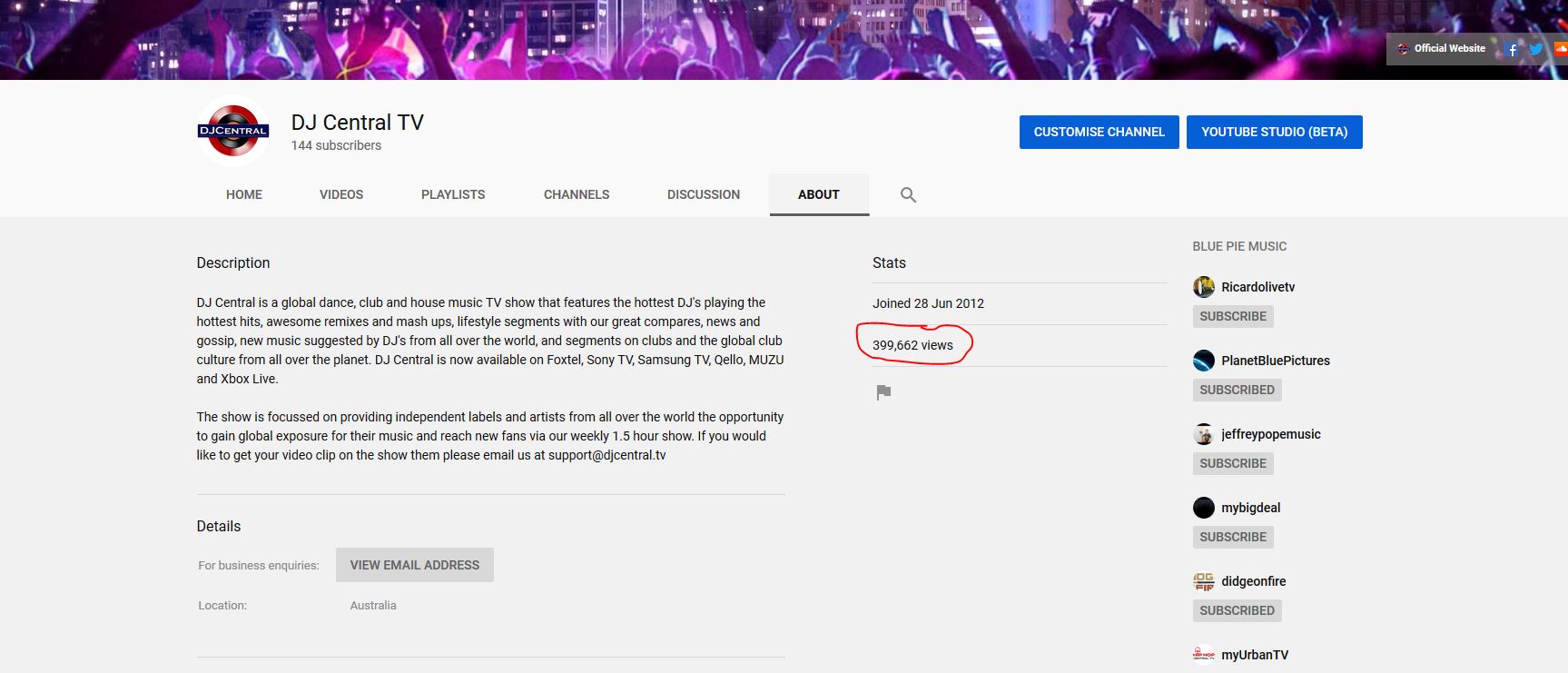Open the myUrbanTV channel link
1568x673 pixels.
click(1255, 655)
